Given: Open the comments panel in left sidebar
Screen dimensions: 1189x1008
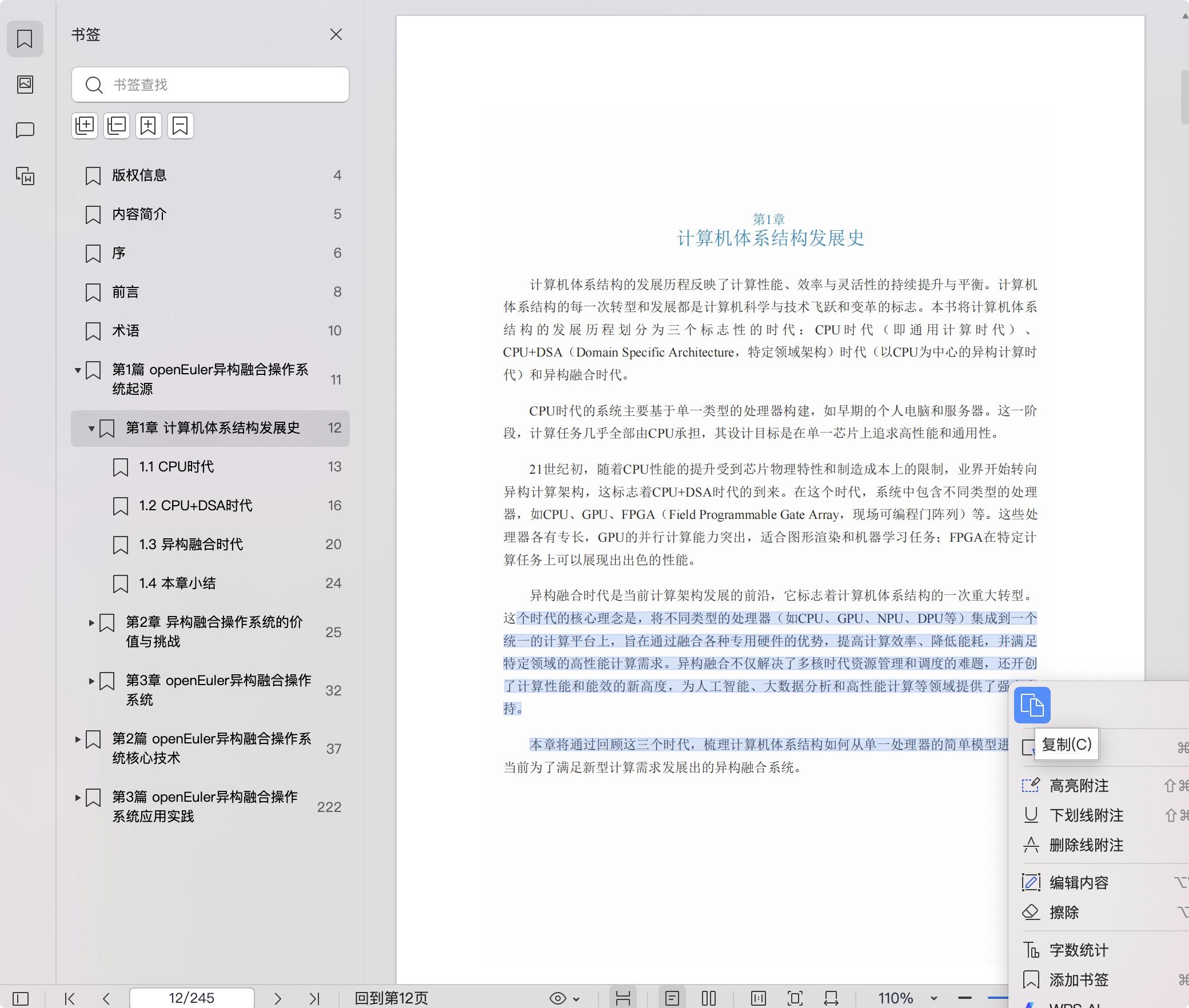Looking at the screenshot, I should tap(25, 130).
